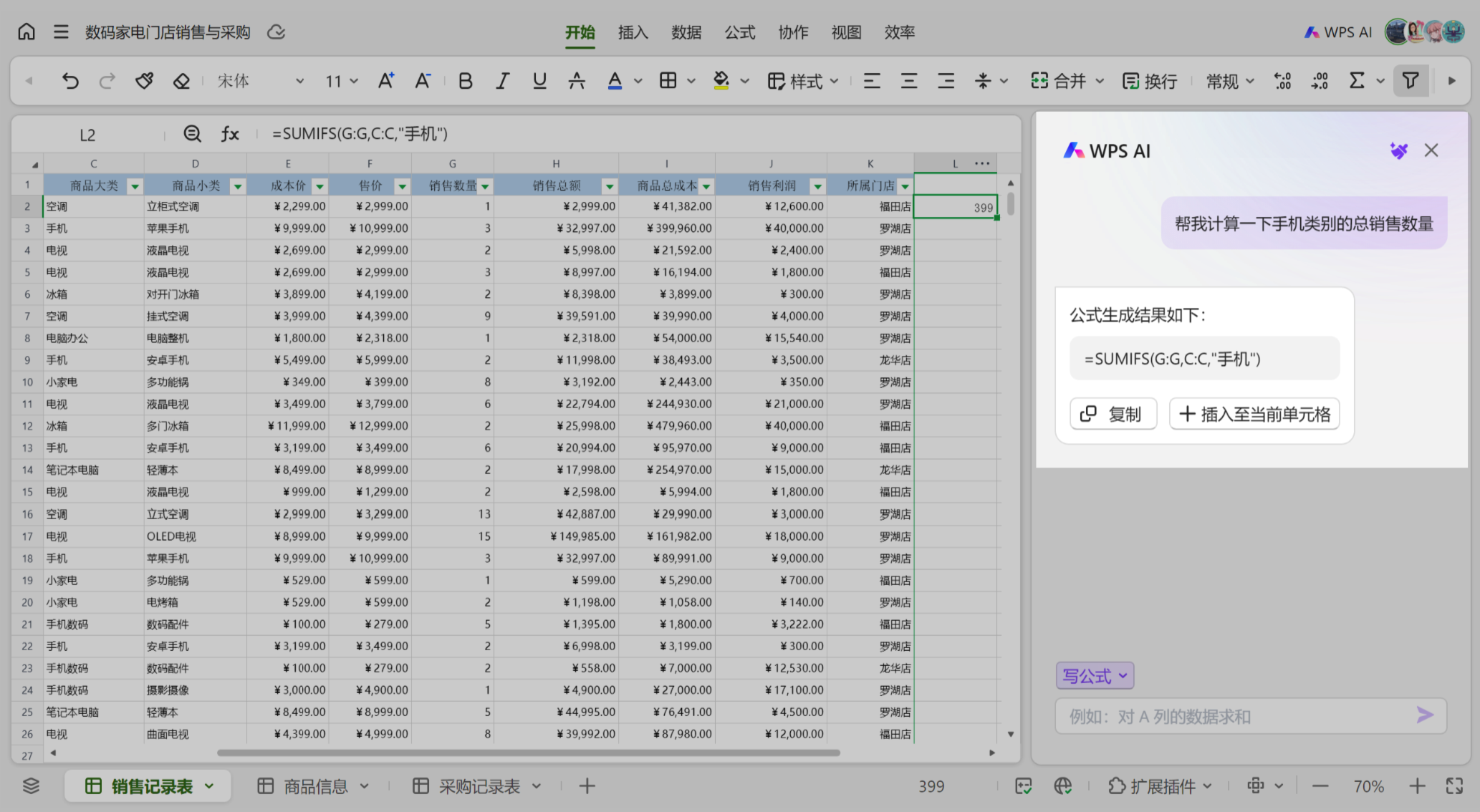Open the cell borders icon

click(x=668, y=81)
